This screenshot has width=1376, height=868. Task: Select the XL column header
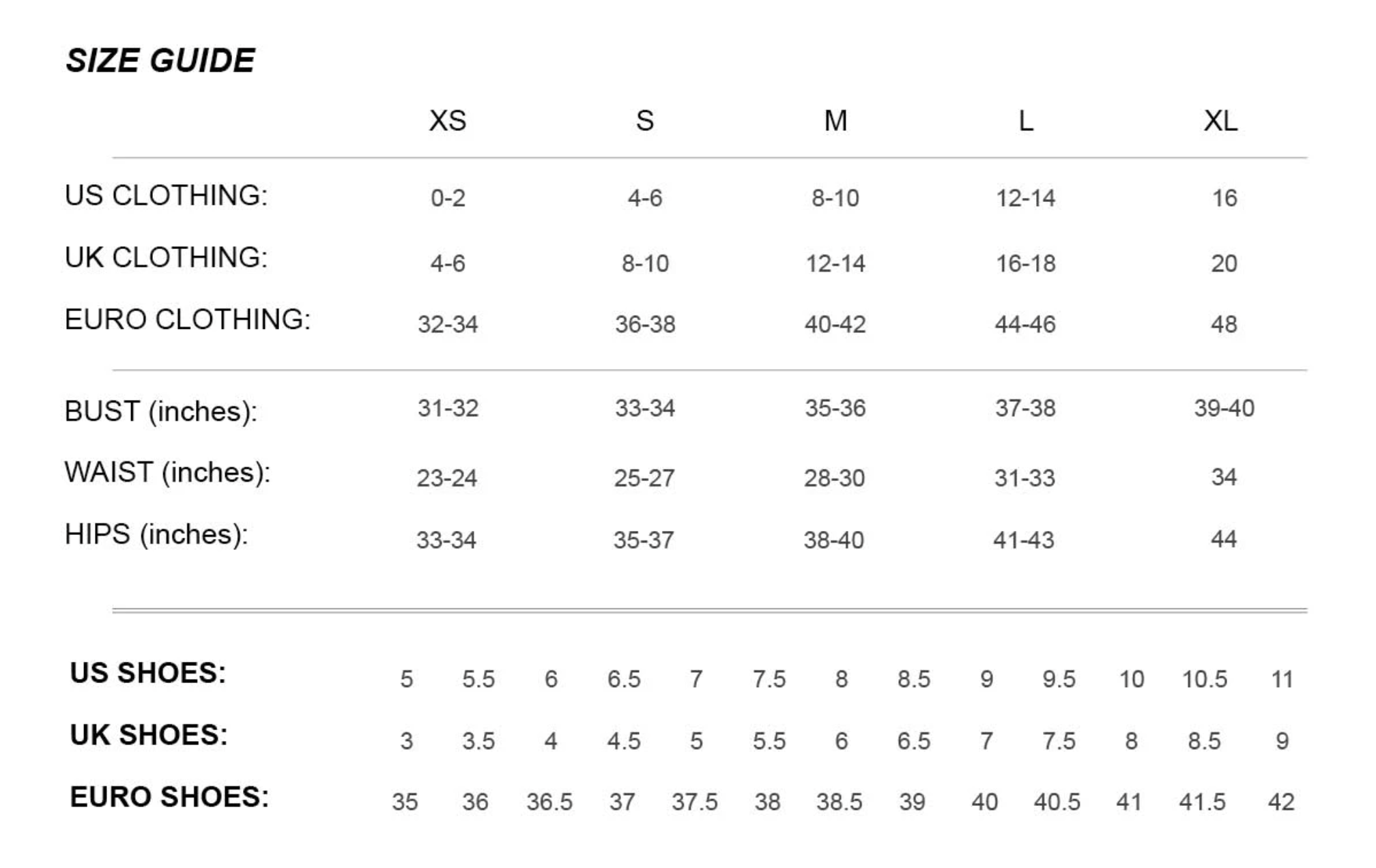(x=1220, y=121)
